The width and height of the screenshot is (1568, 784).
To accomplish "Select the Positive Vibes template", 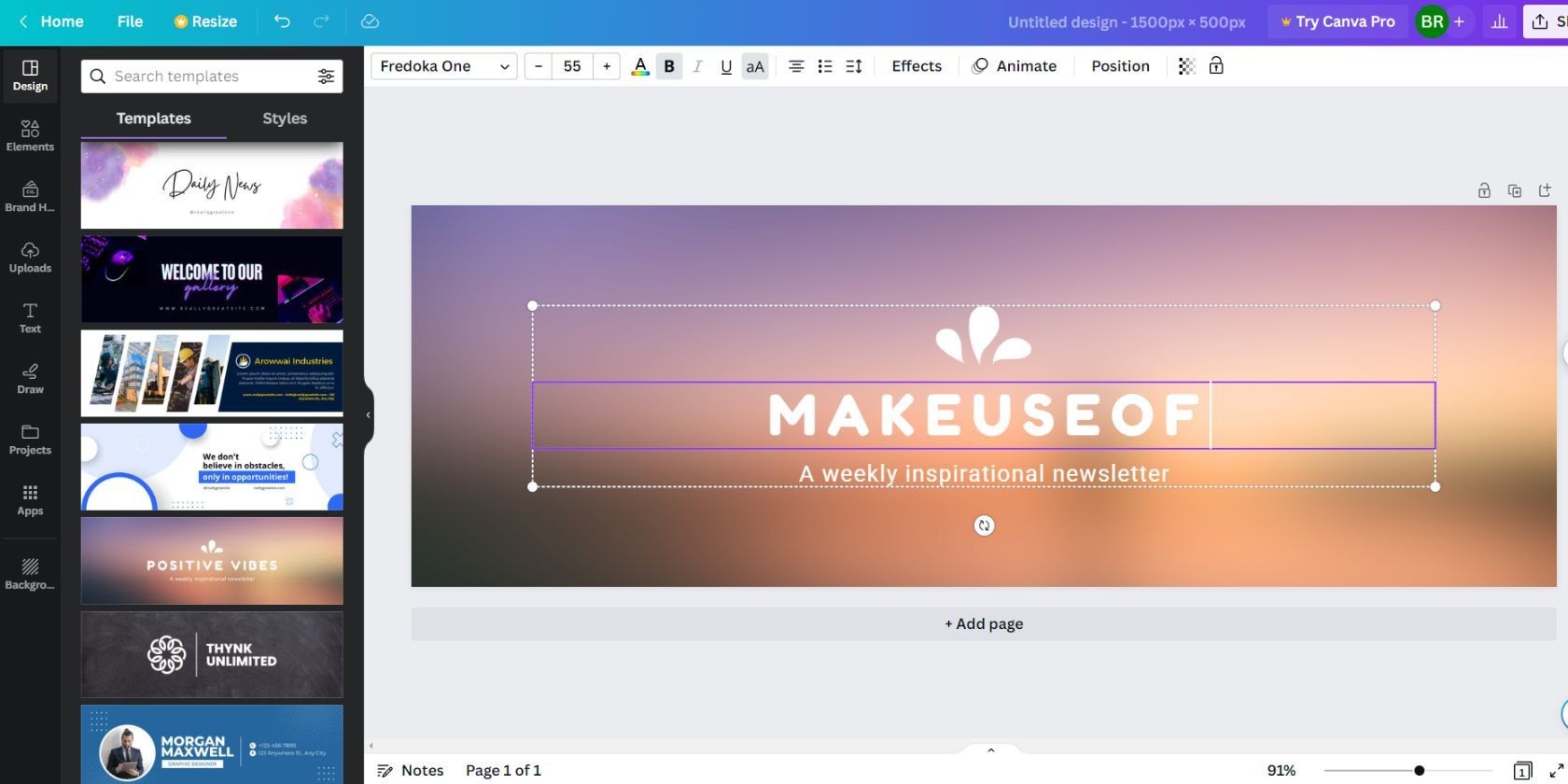I will click(212, 561).
